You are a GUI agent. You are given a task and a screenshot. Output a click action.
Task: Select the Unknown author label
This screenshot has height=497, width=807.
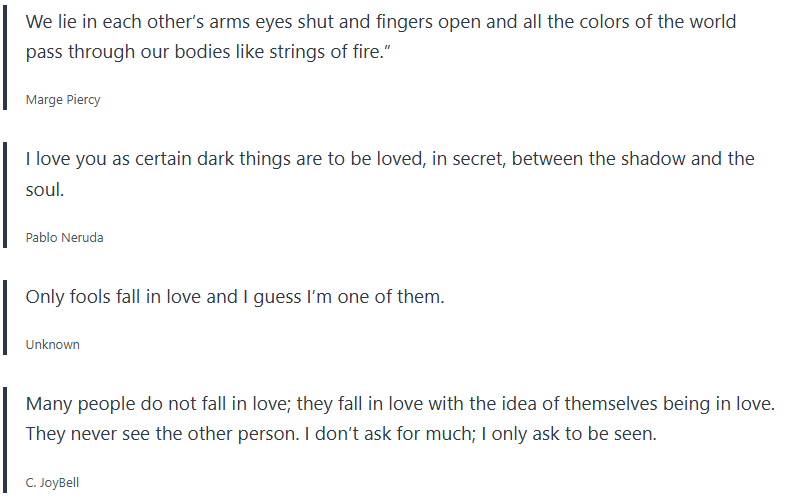tap(52, 345)
